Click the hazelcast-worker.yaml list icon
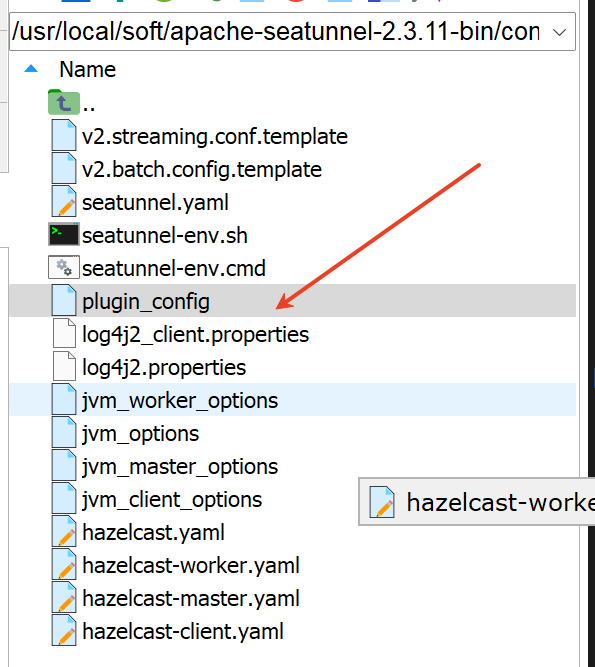 (64, 564)
